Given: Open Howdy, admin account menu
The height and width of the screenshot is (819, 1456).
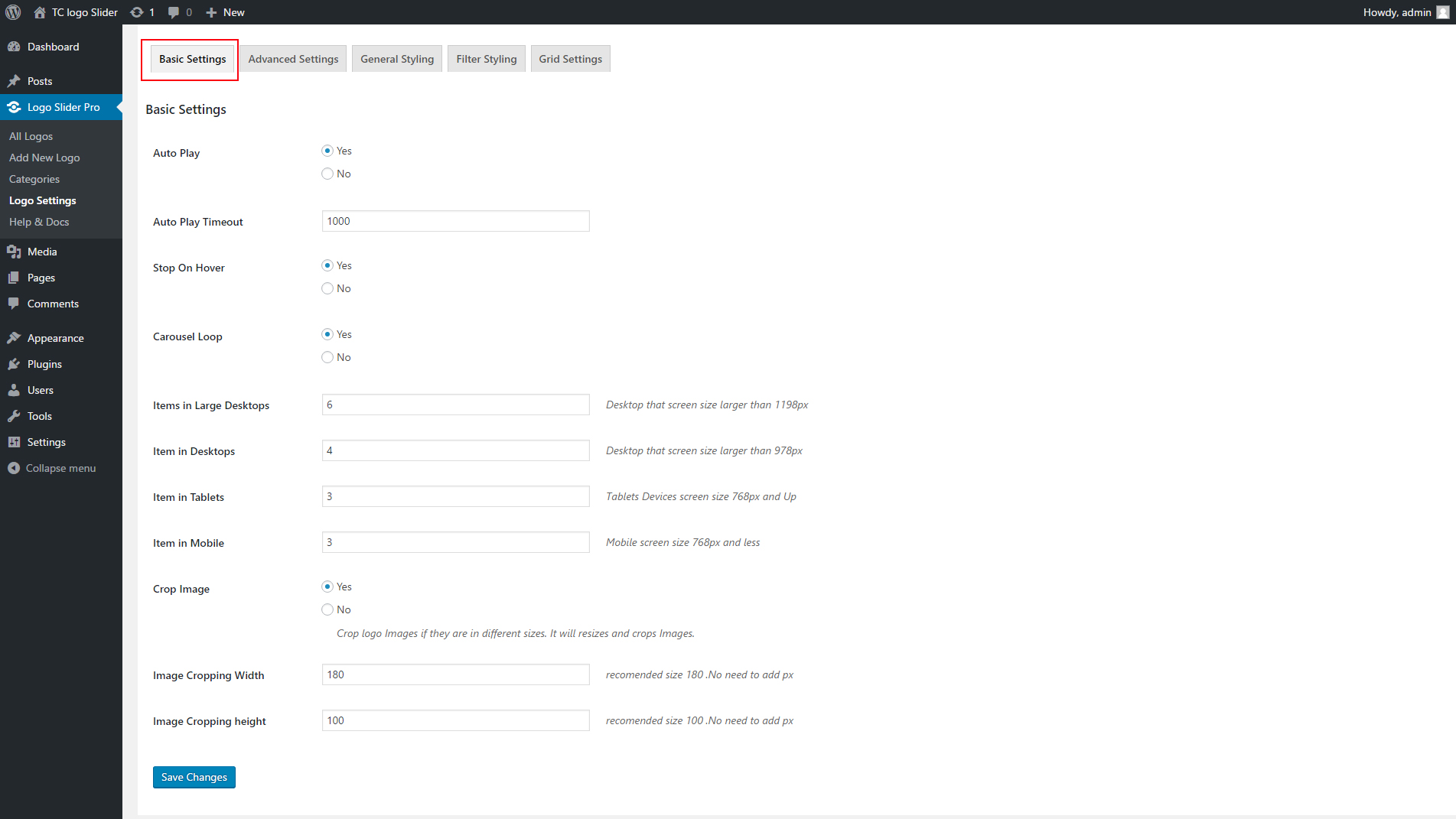Looking at the screenshot, I should [1406, 12].
